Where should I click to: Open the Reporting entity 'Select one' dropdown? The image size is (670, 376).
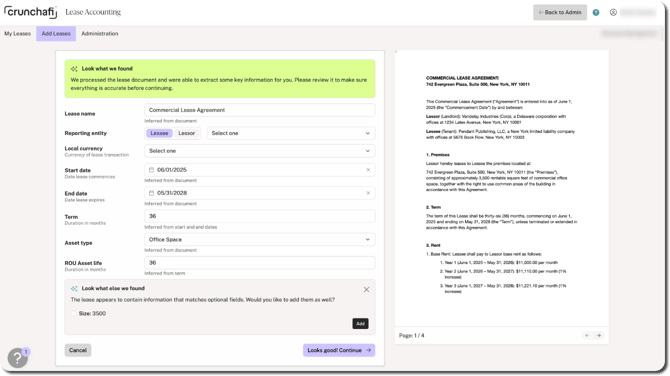(291, 133)
